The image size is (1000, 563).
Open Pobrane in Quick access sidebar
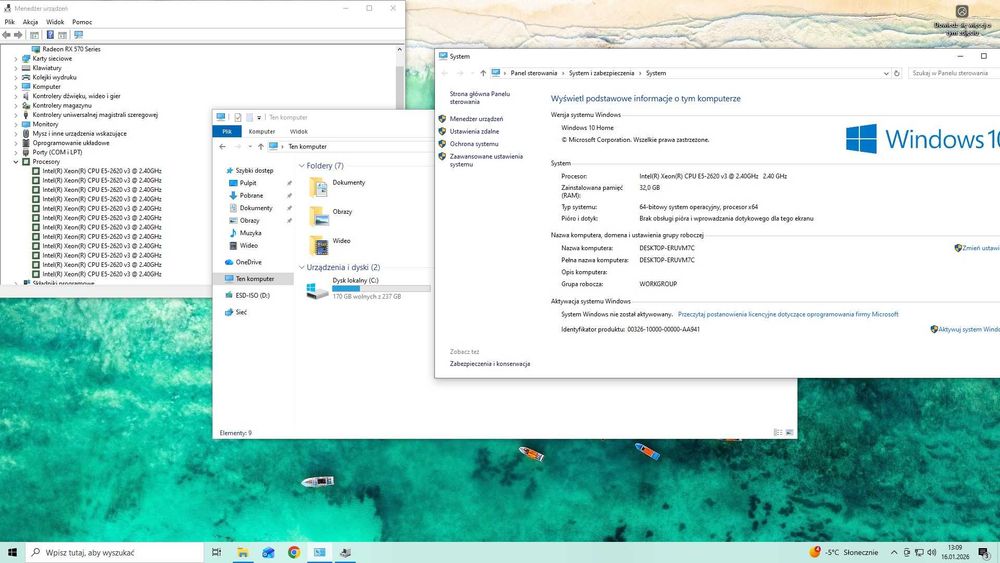coord(251,196)
